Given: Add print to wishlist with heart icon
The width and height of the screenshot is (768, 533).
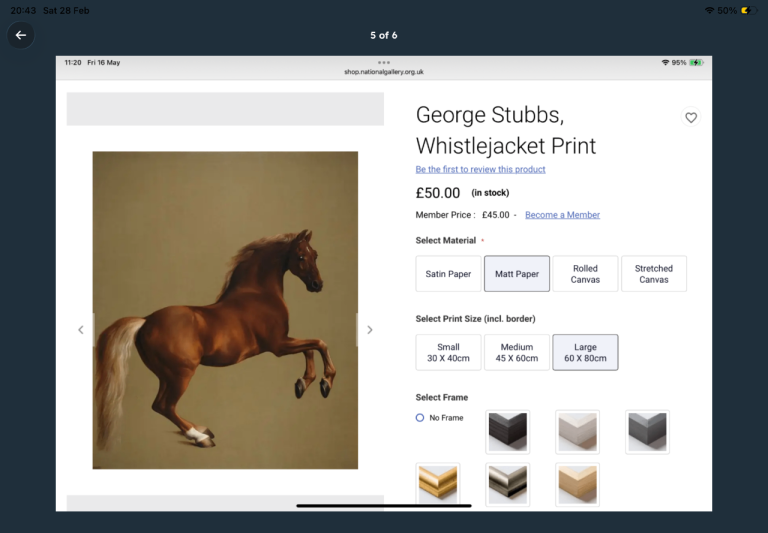Looking at the screenshot, I should (690, 118).
